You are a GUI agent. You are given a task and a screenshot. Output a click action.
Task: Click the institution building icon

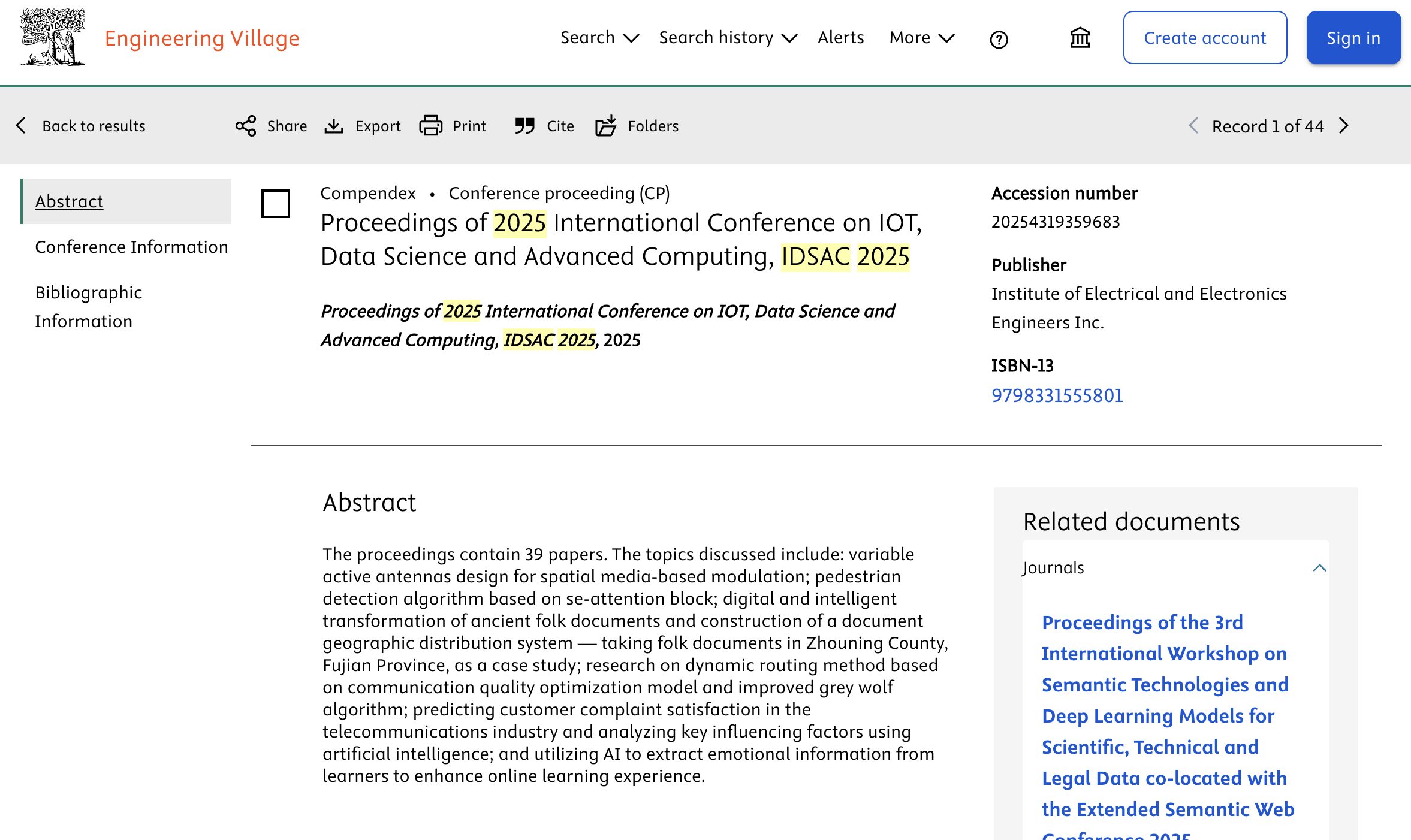(x=1080, y=38)
